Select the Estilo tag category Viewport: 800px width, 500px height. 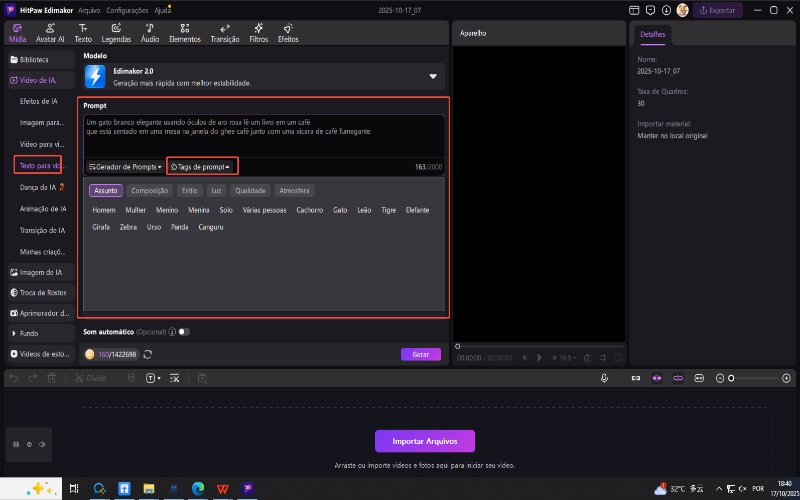189,190
